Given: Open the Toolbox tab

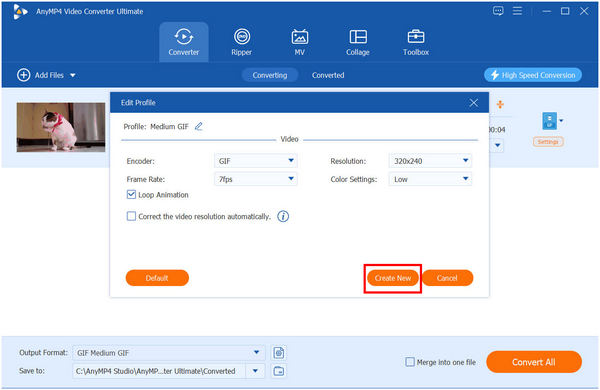Looking at the screenshot, I should 416,42.
